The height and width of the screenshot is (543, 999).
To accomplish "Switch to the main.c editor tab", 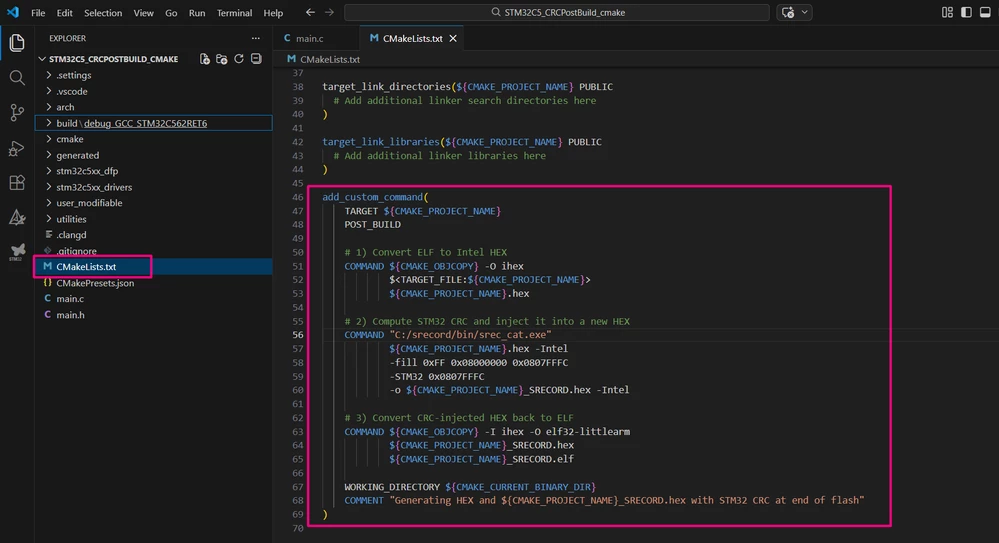I will [303, 38].
